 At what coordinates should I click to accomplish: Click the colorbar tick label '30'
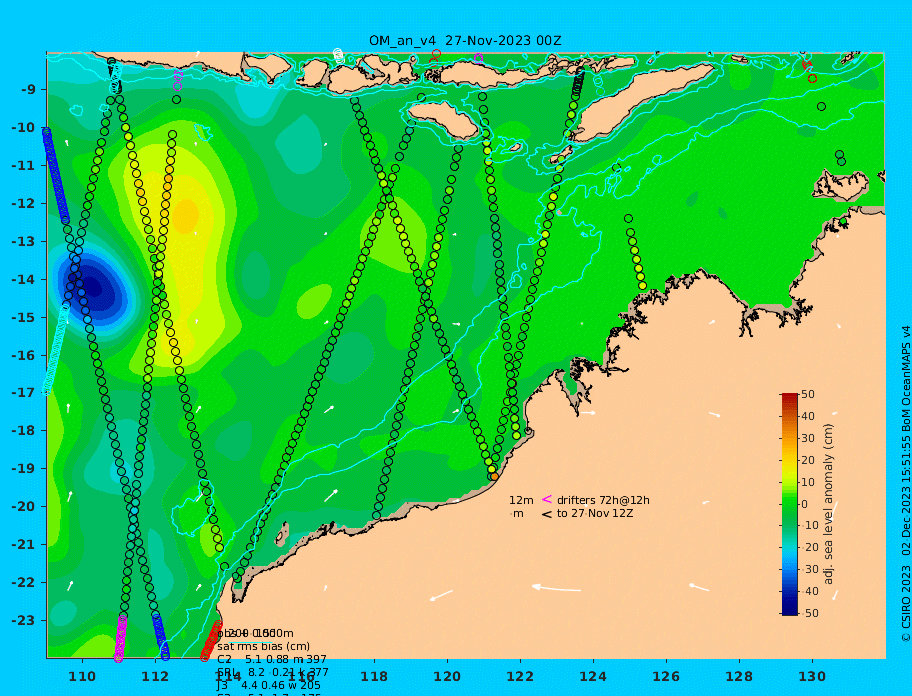(x=808, y=438)
